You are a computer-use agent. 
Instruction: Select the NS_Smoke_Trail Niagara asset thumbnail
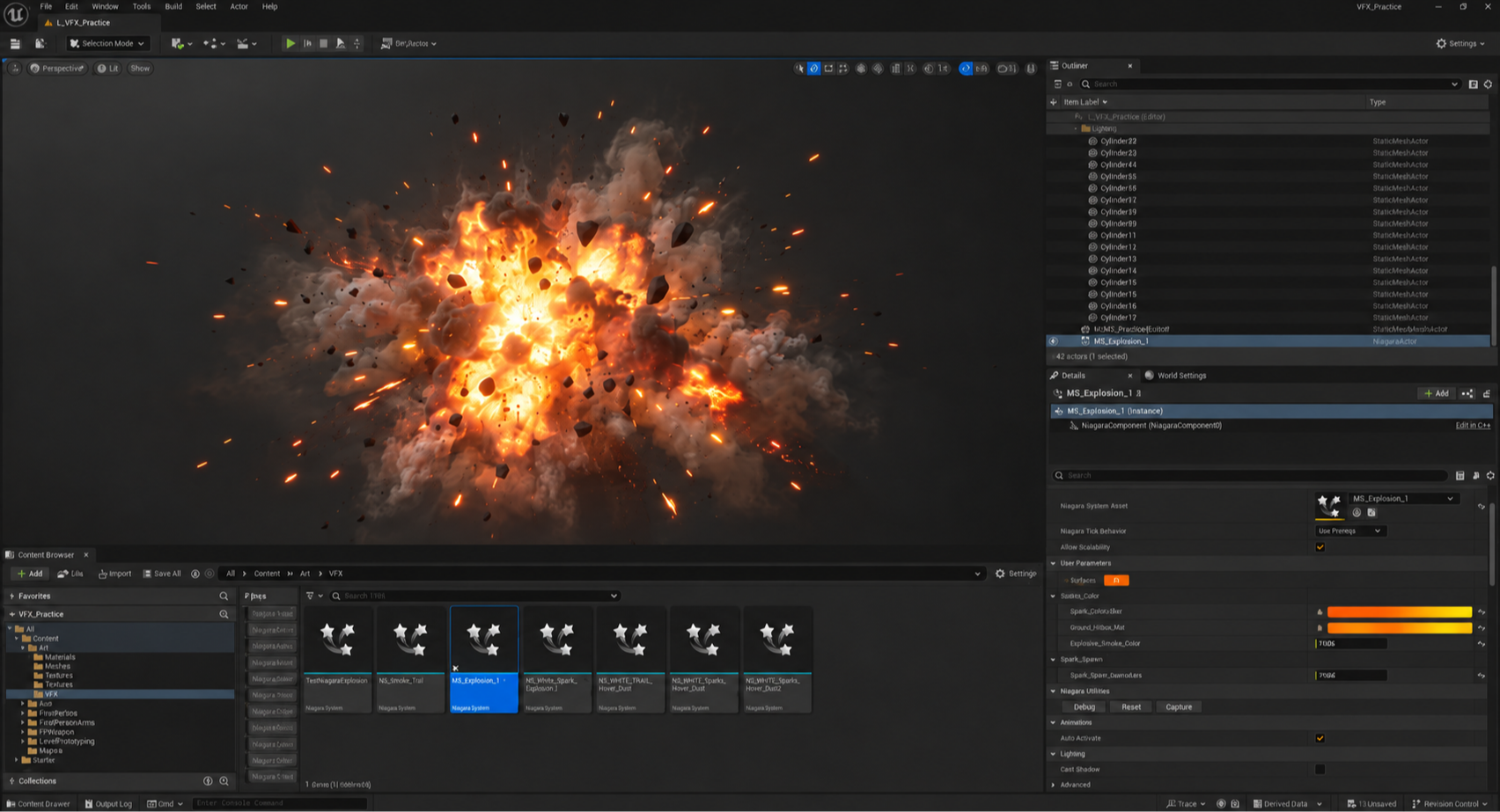point(410,660)
